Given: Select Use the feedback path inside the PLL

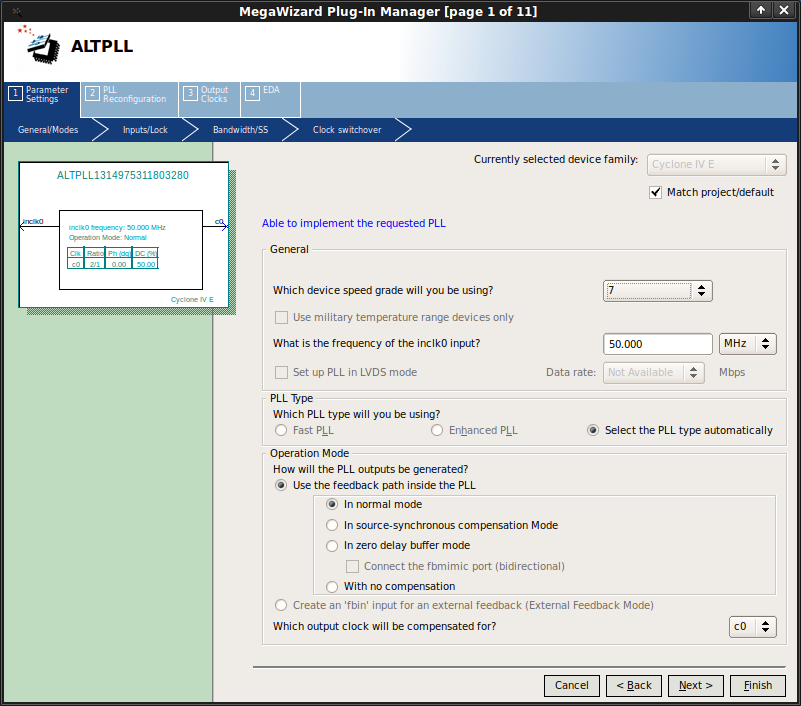Looking at the screenshot, I should (x=281, y=485).
